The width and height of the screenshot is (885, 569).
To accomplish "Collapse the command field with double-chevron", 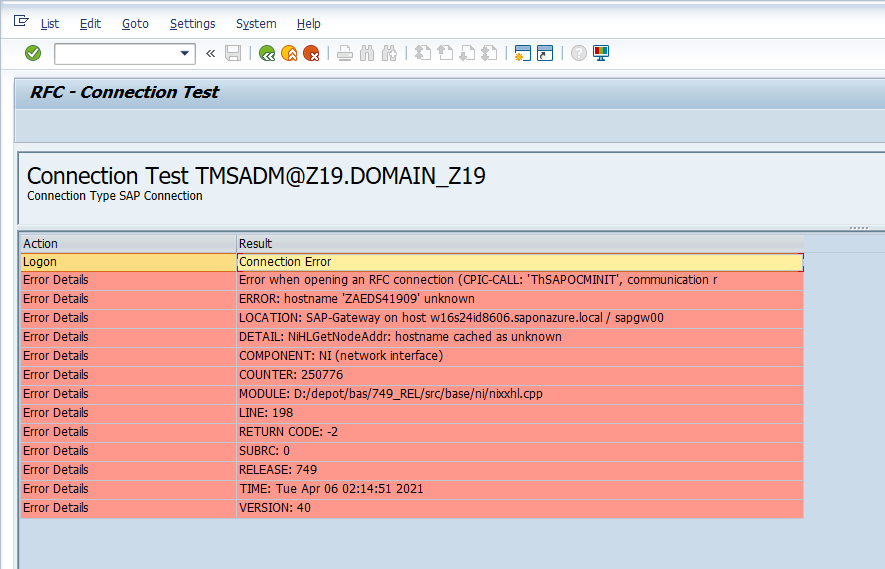I will tap(211, 53).
